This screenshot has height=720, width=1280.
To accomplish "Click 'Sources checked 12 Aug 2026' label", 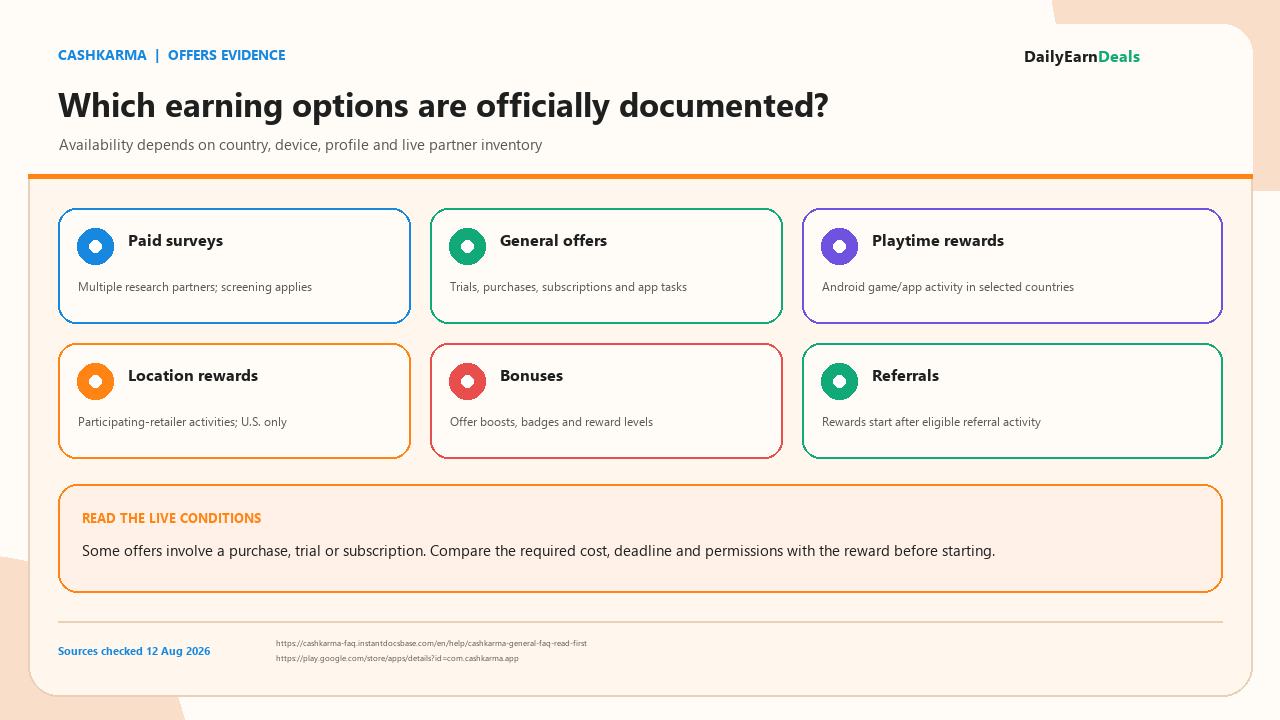I will click(x=134, y=651).
